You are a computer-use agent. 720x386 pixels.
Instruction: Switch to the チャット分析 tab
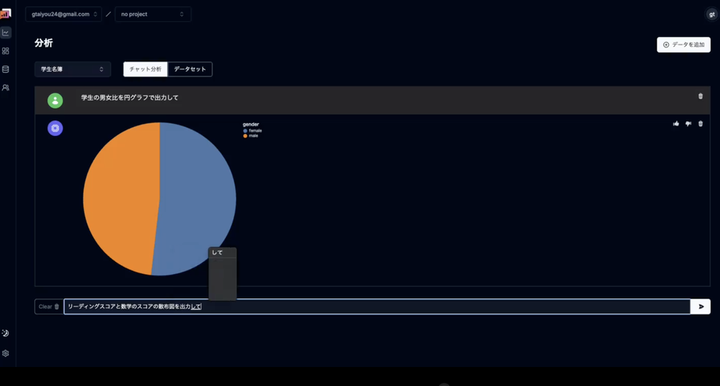[145, 69]
